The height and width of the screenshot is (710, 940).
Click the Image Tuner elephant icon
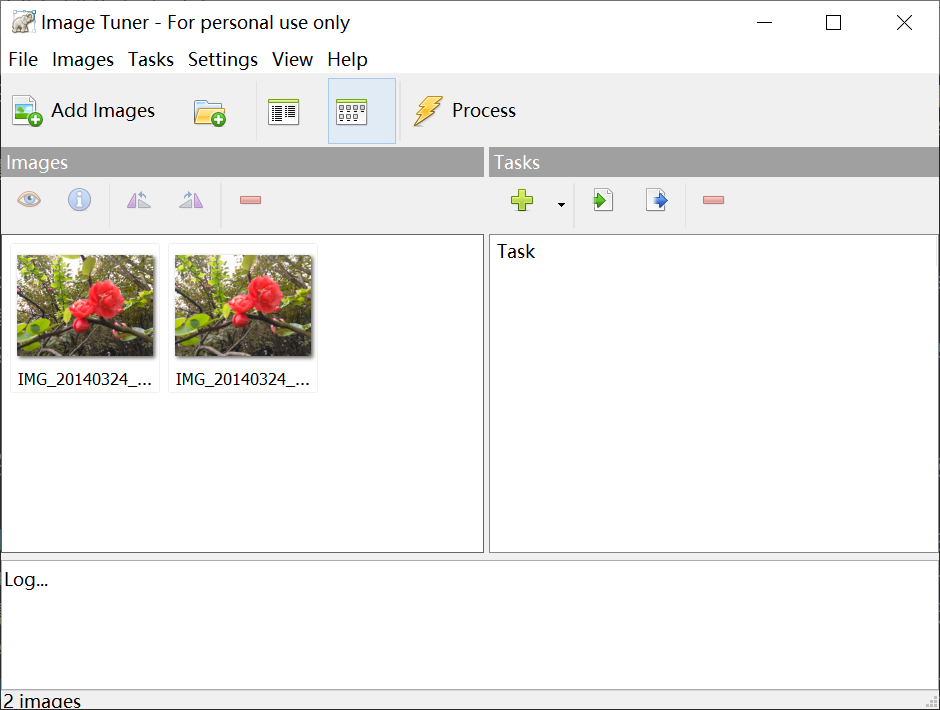click(x=23, y=22)
